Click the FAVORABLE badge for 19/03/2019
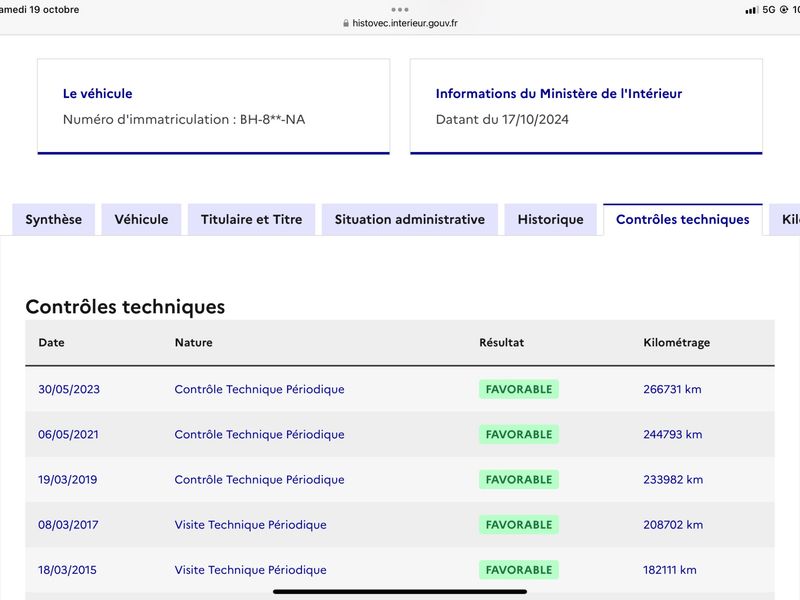 [x=519, y=480]
